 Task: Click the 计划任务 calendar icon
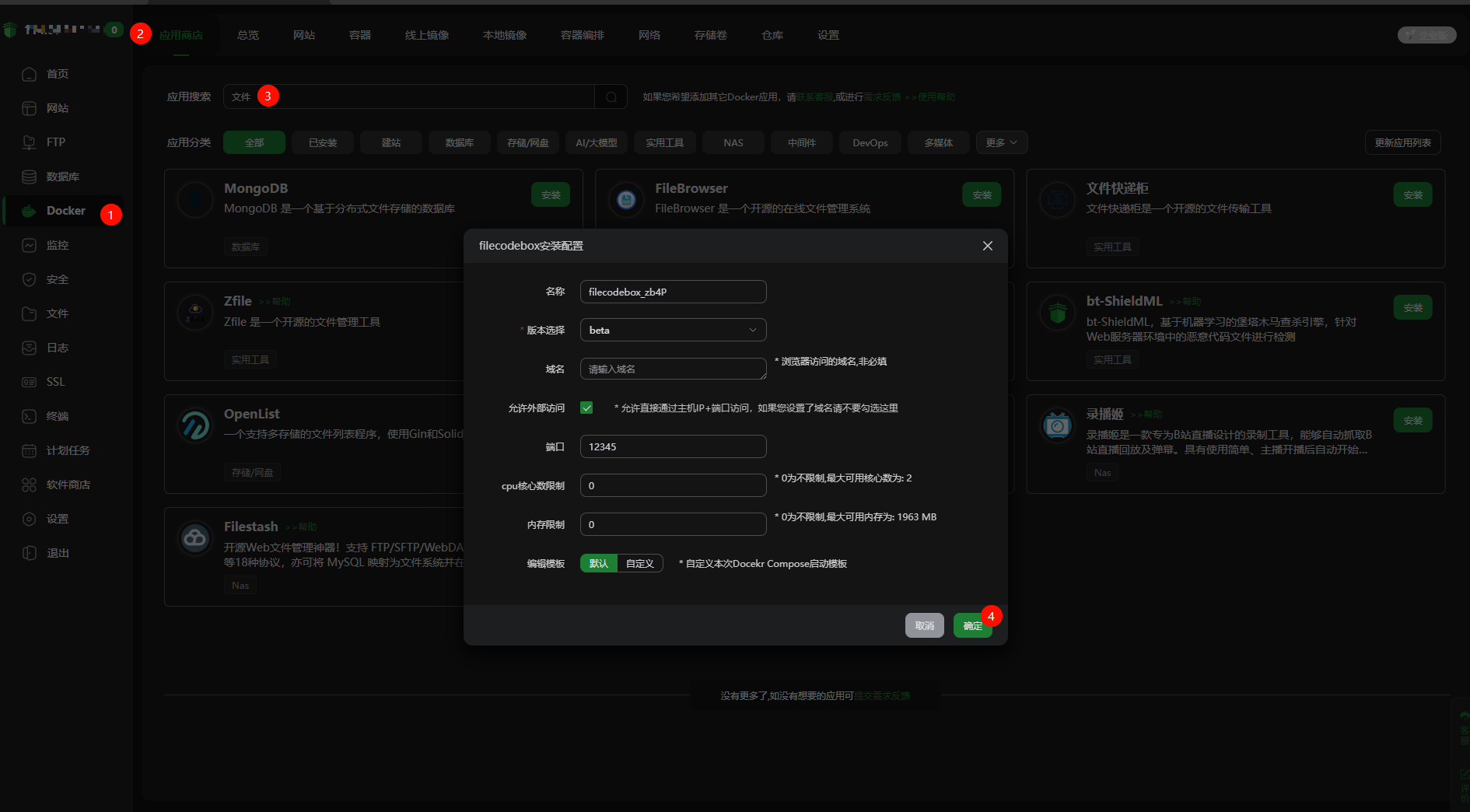pos(29,450)
